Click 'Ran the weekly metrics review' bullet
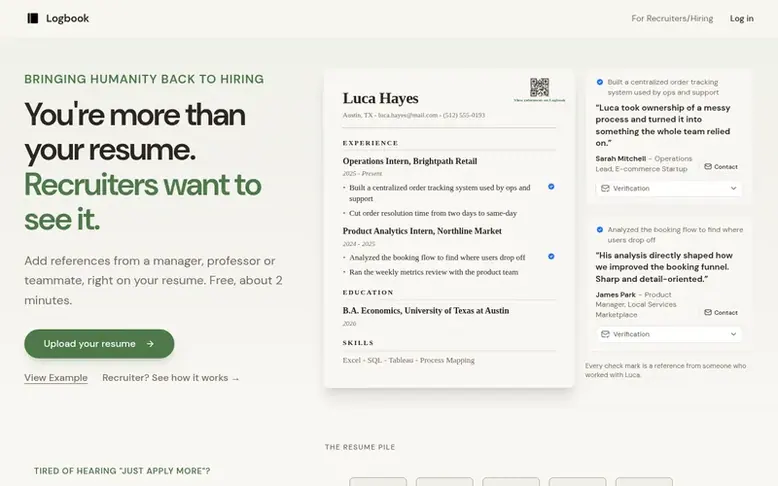Image resolution: width=778 pixels, height=486 pixels. 433,272
